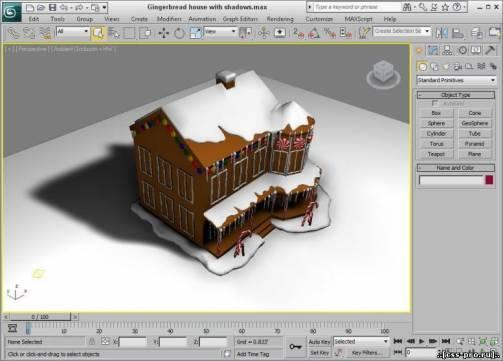Open the Select by Name dialog

114,33
